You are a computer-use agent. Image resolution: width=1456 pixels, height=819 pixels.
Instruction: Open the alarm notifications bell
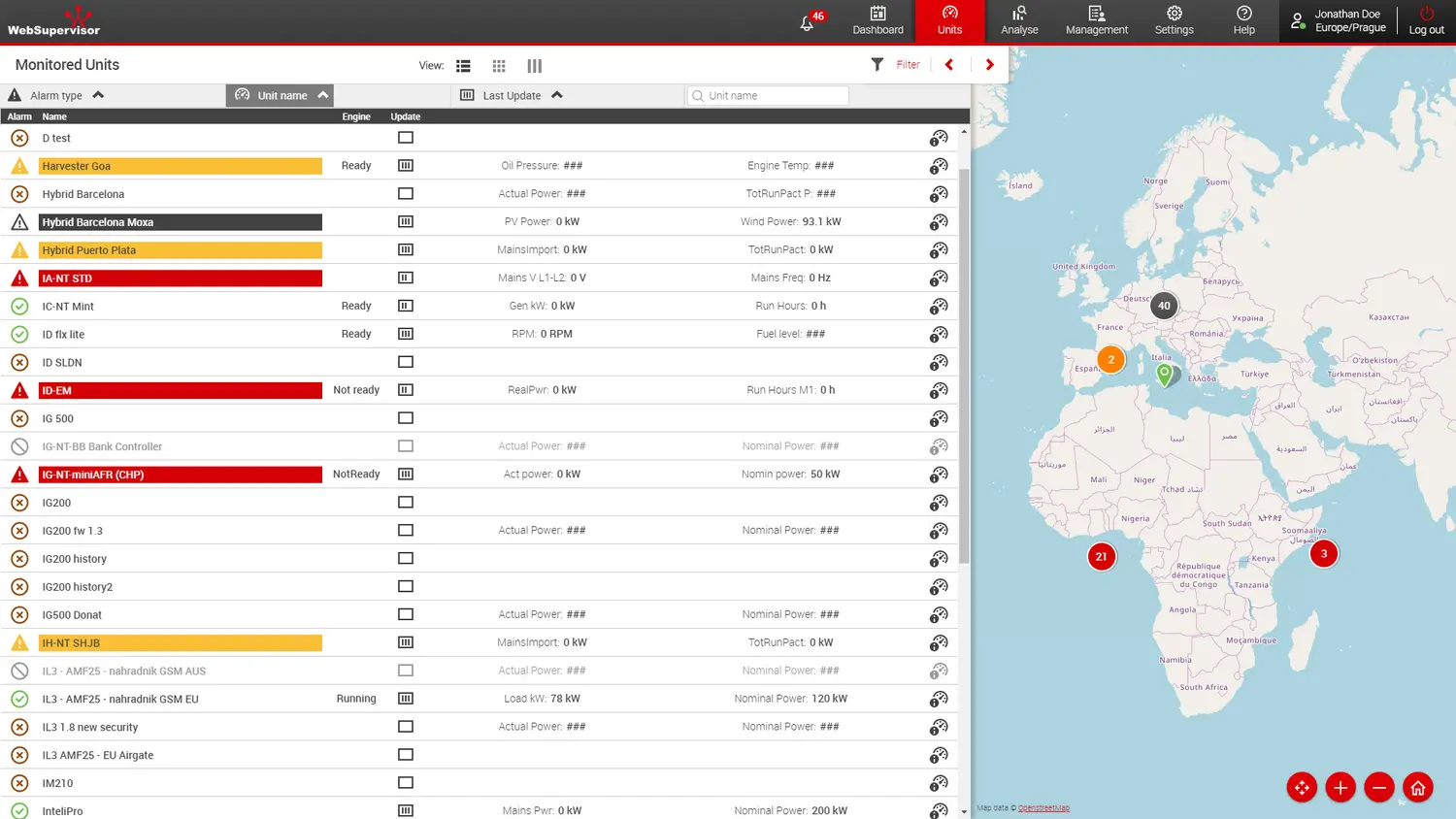pyautogui.click(x=807, y=23)
